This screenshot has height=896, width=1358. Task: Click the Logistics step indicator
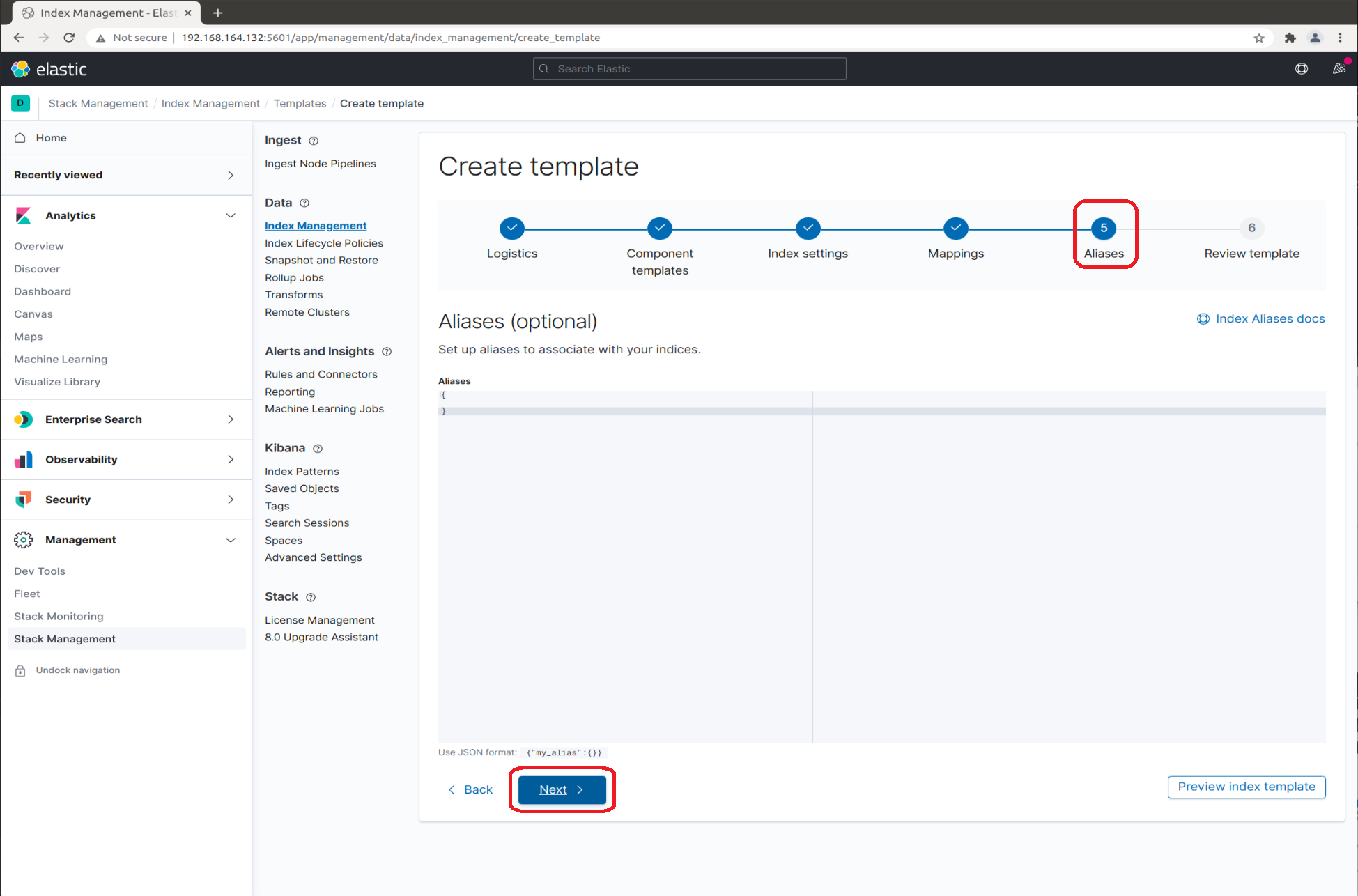click(511, 228)
